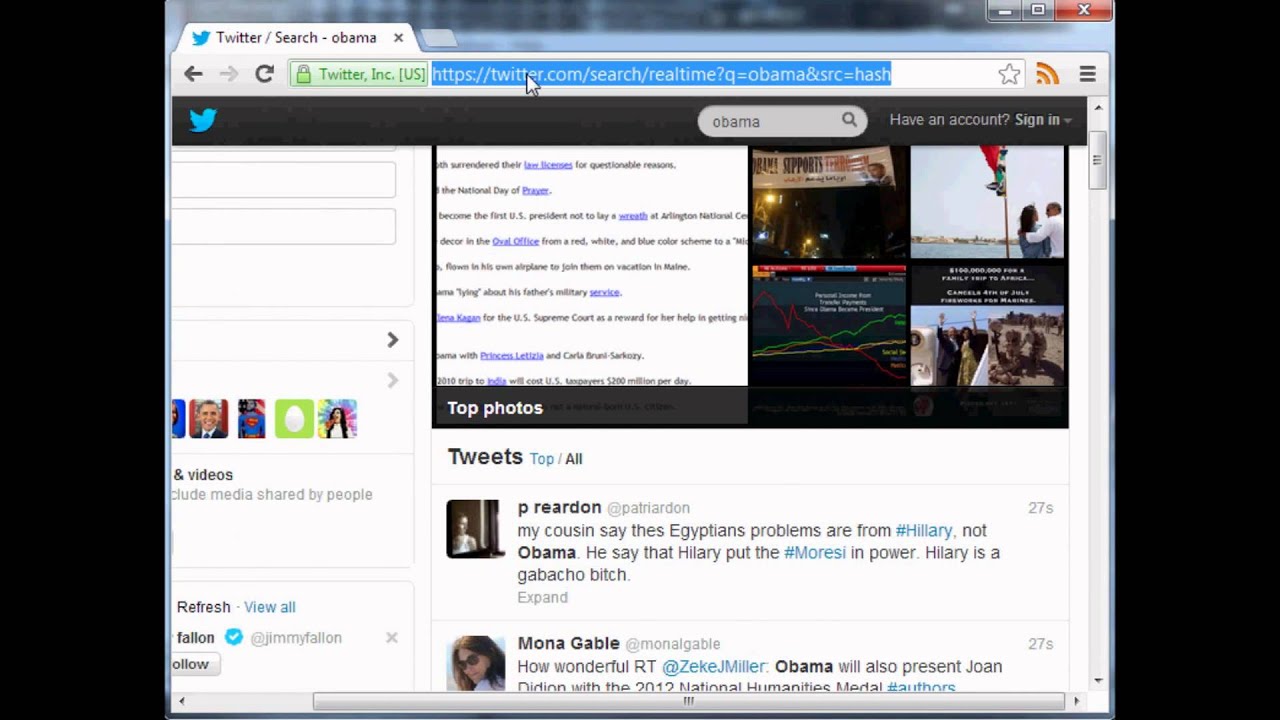Close the Twitter / Search - obama tab
This screenshot has width=1280, height=720.
click(398, 37)
